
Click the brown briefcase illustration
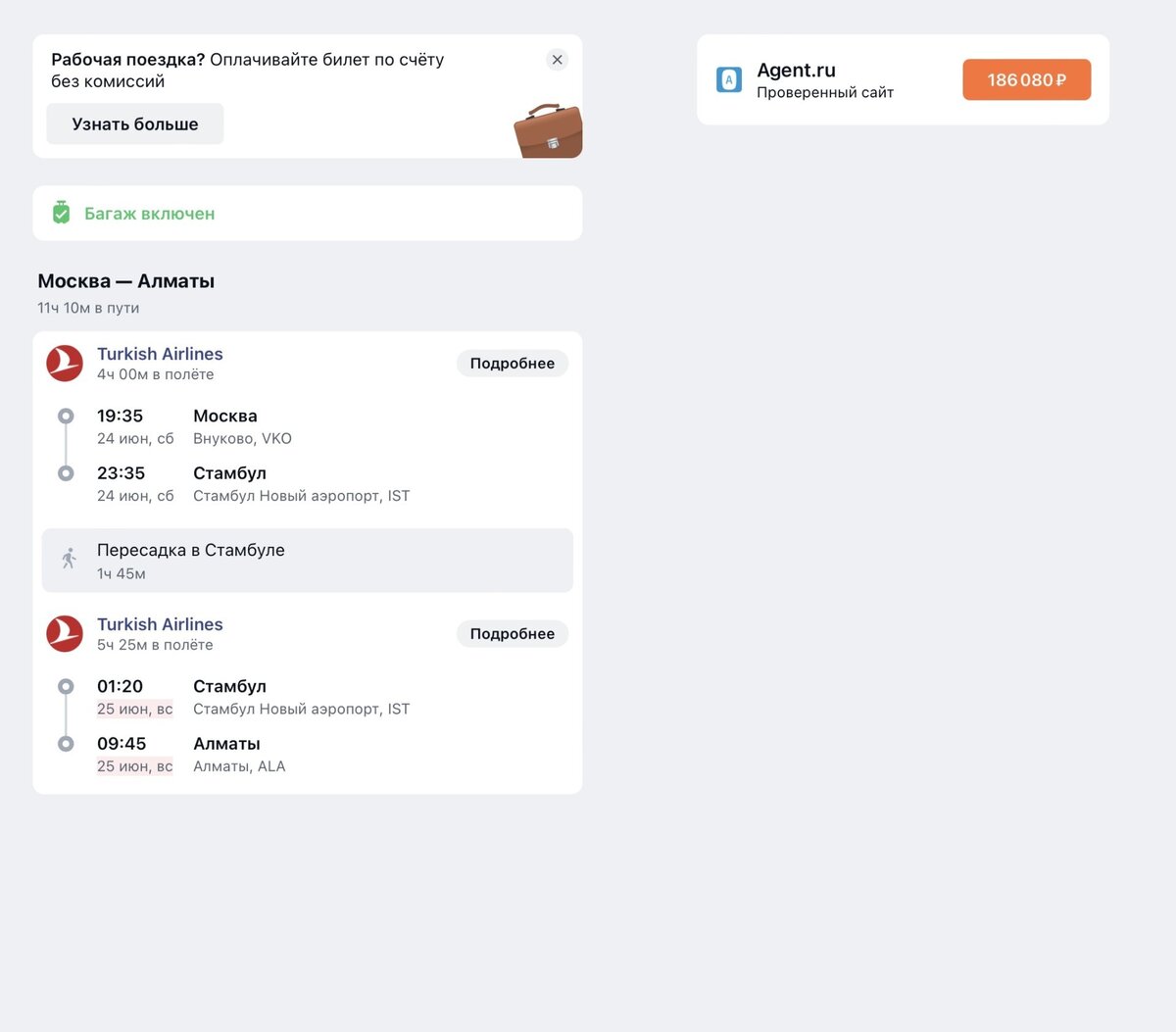point(549,130)
